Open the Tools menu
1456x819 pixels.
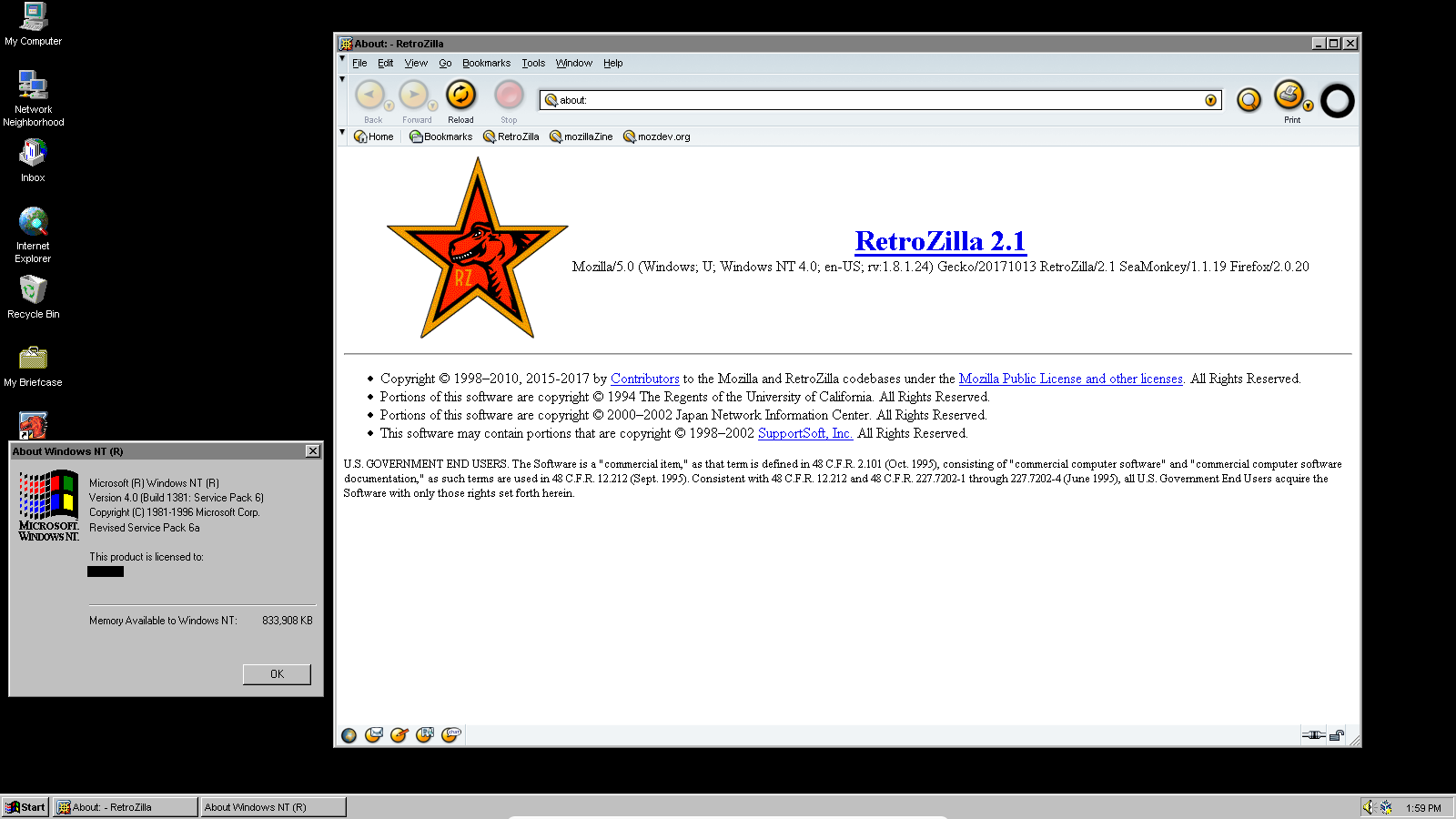click(x=533, y=64)
